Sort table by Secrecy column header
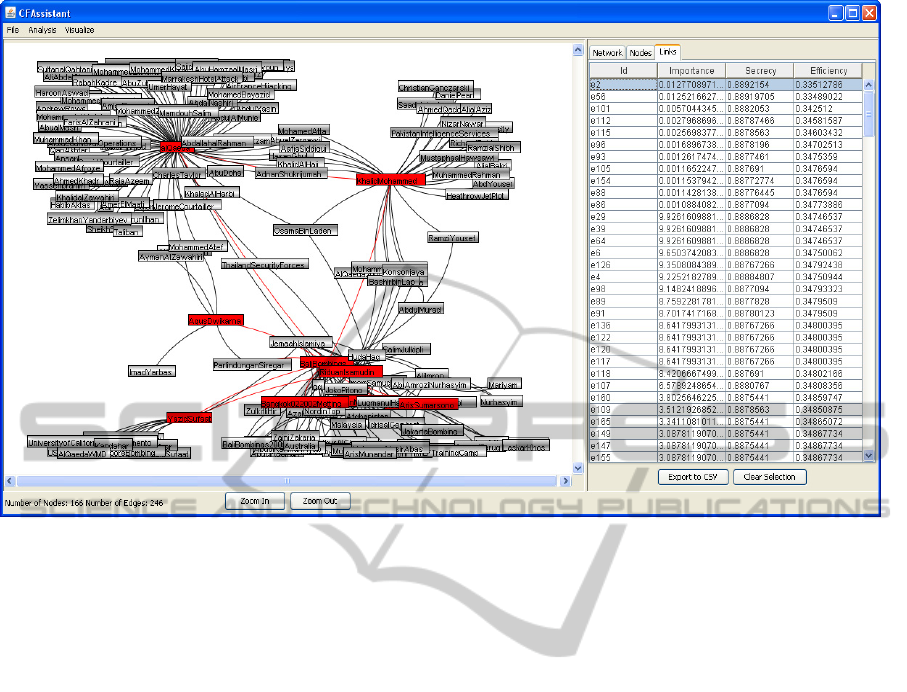Screen dimensions: 907x692 coord(759,71)
